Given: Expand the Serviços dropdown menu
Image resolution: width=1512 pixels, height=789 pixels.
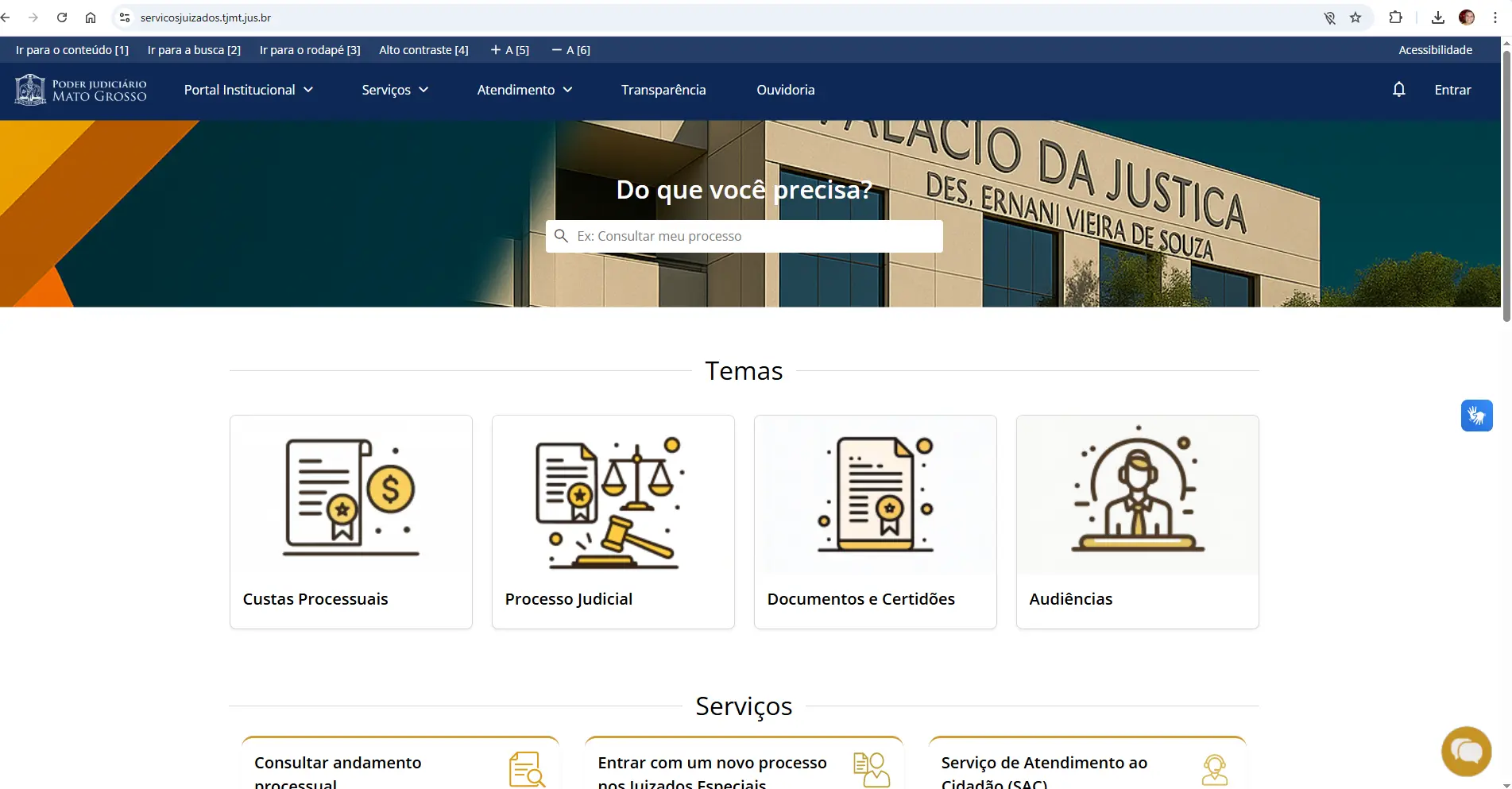Looking at the screenshot, I should [x=395, y=90].
